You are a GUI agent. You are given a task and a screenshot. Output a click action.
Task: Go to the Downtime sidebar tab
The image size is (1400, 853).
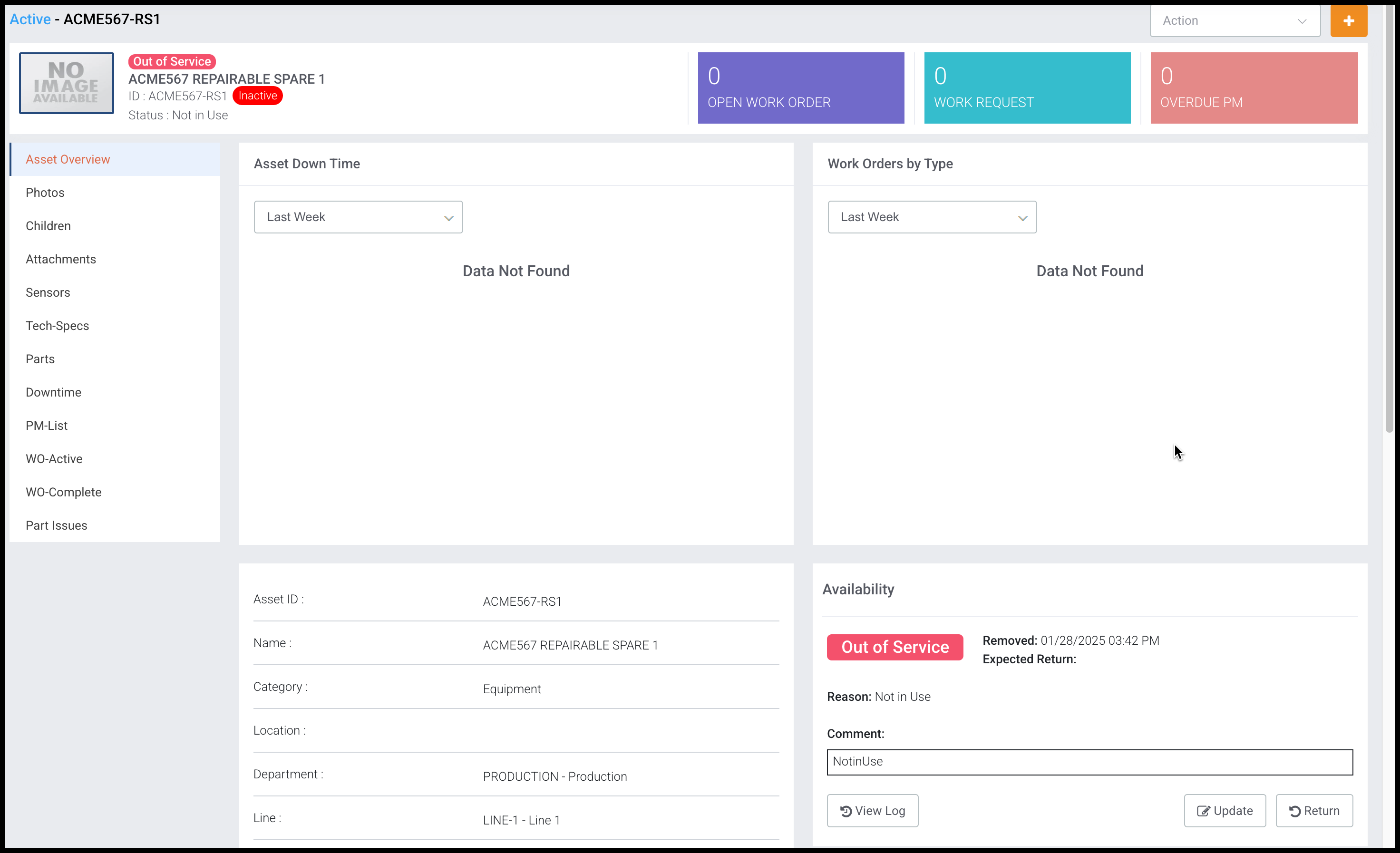53,392
